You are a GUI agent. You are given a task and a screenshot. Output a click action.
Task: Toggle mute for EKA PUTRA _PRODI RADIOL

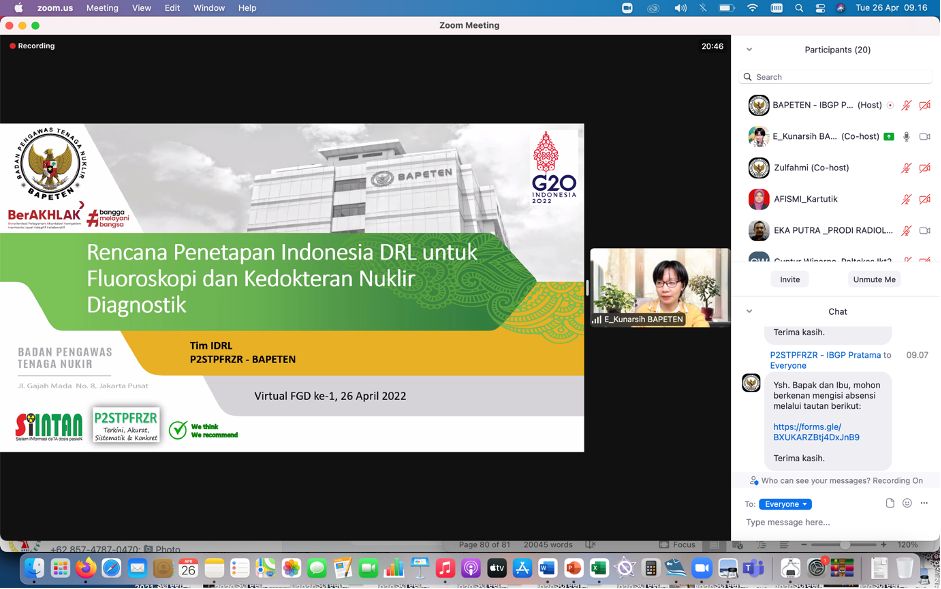906,230
